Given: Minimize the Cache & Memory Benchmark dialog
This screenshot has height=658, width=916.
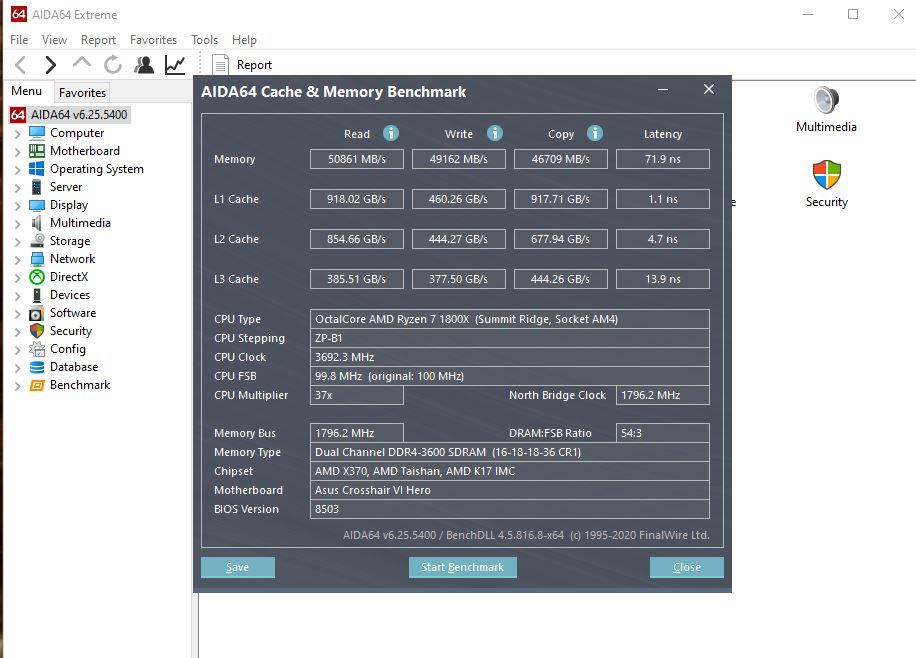Looking at the screenshot, I should [663, 90].
